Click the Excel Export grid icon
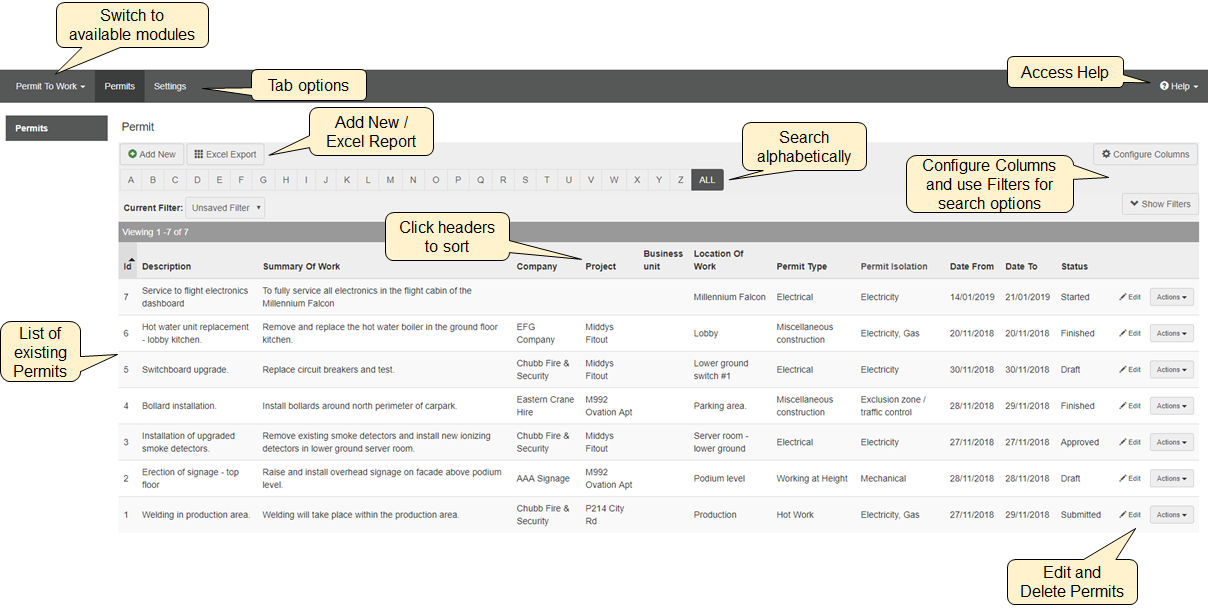The image size is (1208, 610). [x=198, y=155]
